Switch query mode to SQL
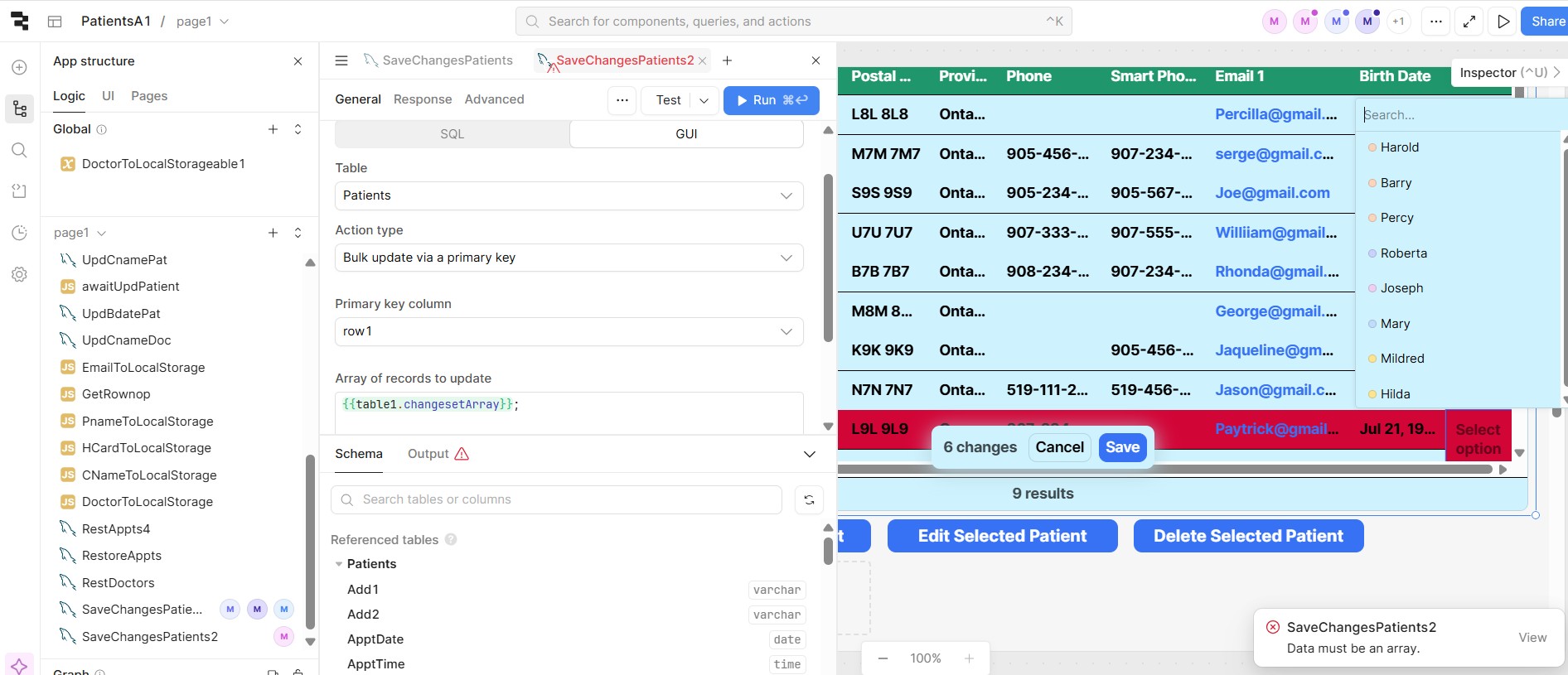This screenshot has width=1568, height=675. [452, 134]
